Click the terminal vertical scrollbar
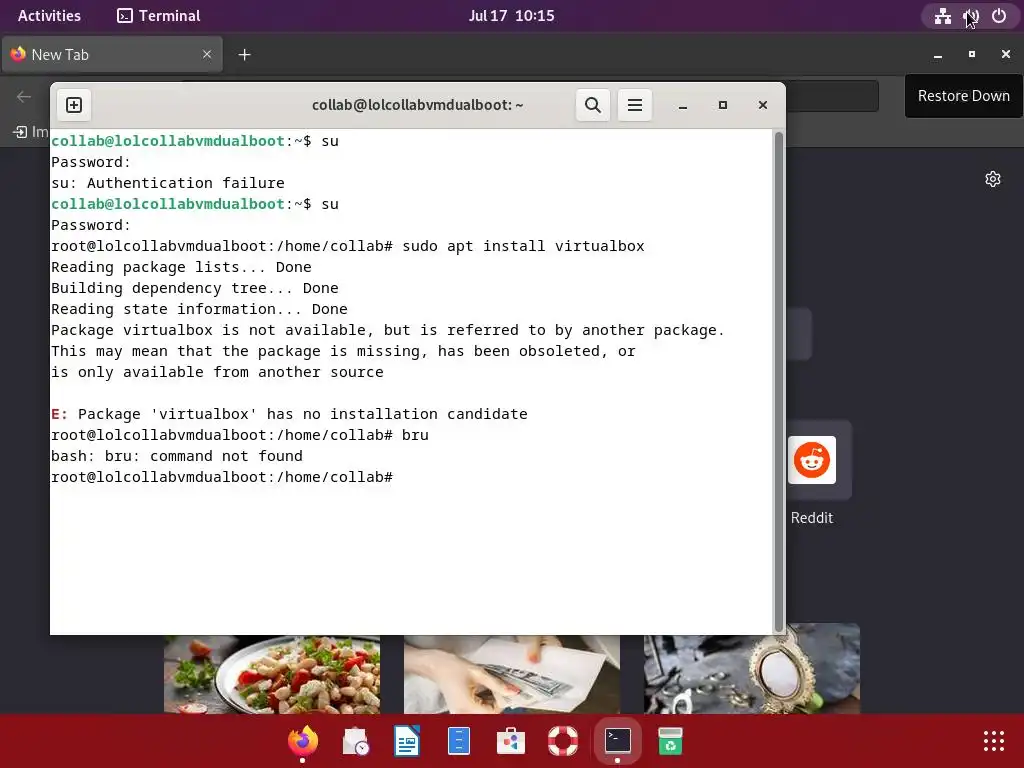 coord(778,381)
